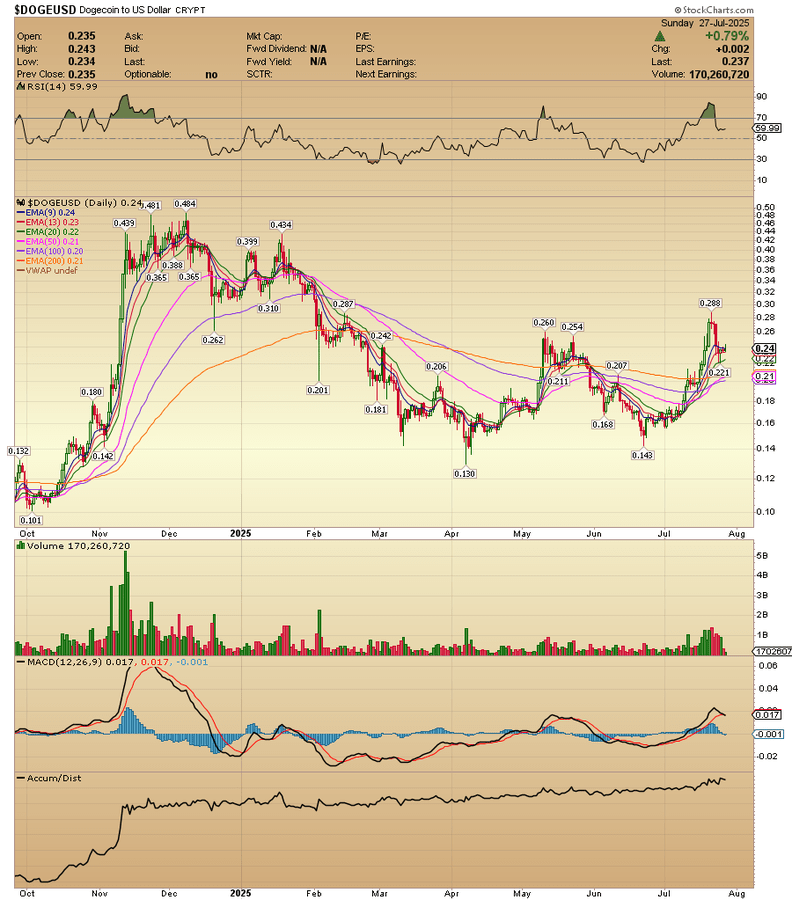The height and width of the screenshot is (900, 792).
Task: Click the 'Dogecoin to US Dollar' name
Action: pos(125,10)
